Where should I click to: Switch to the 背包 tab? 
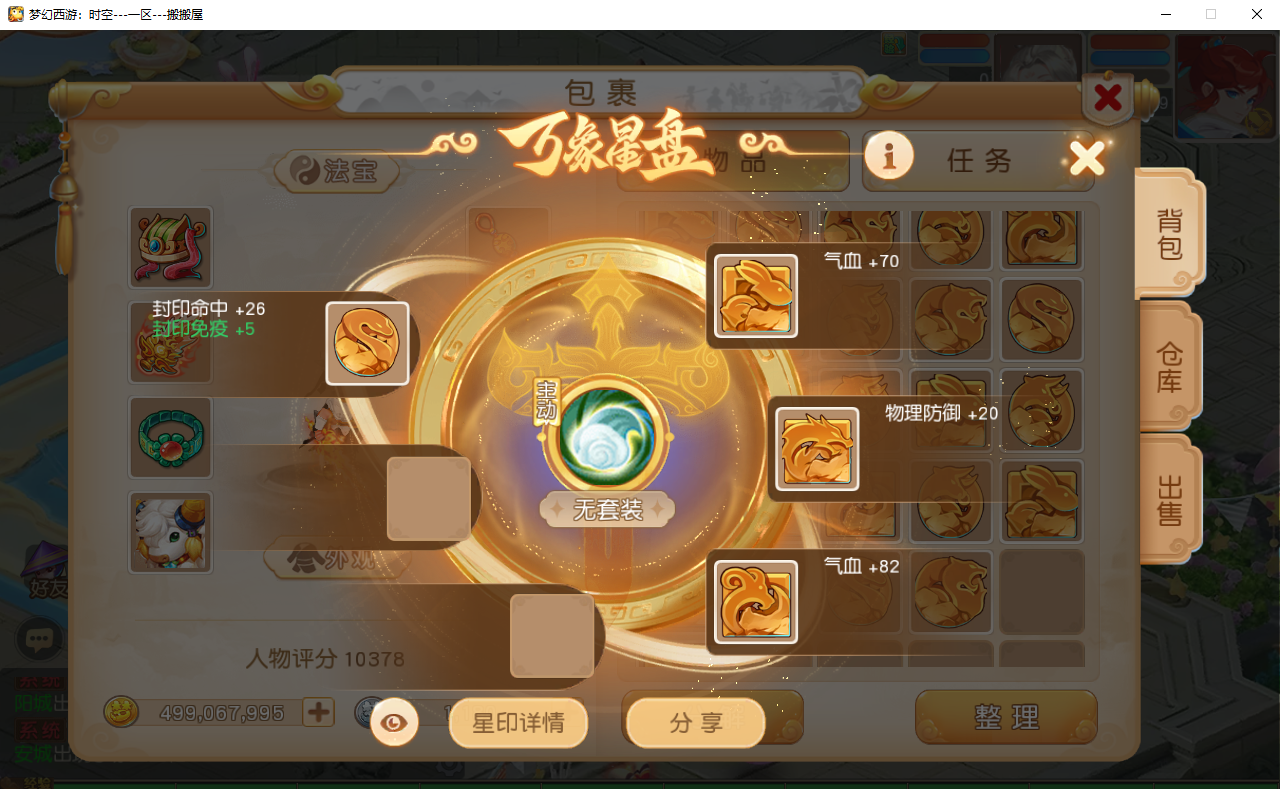pos(1169,234)
